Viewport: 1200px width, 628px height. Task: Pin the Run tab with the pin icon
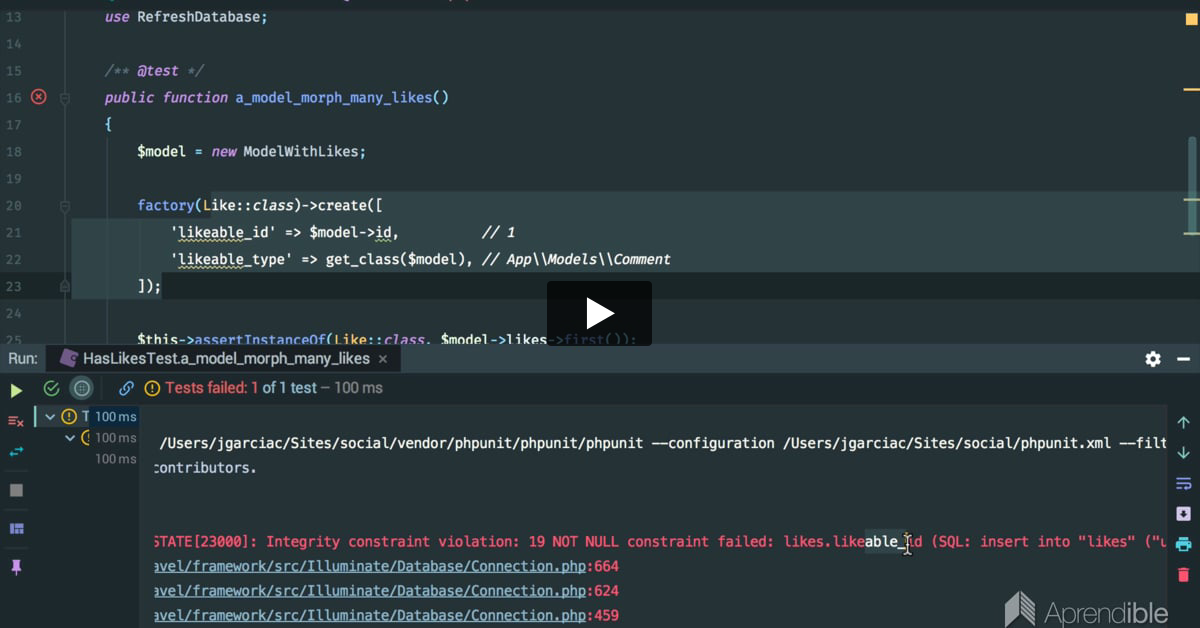tap(16, 567)
